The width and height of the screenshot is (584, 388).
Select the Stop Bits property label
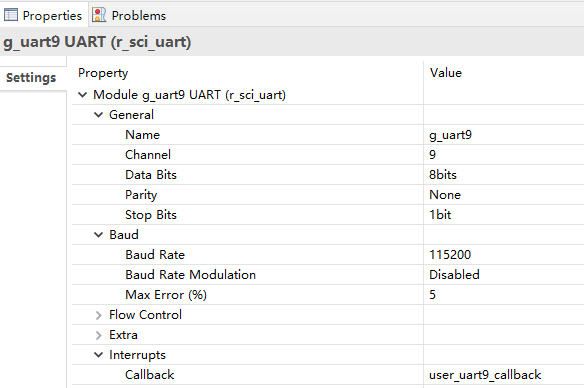click(x=151, y=215)
